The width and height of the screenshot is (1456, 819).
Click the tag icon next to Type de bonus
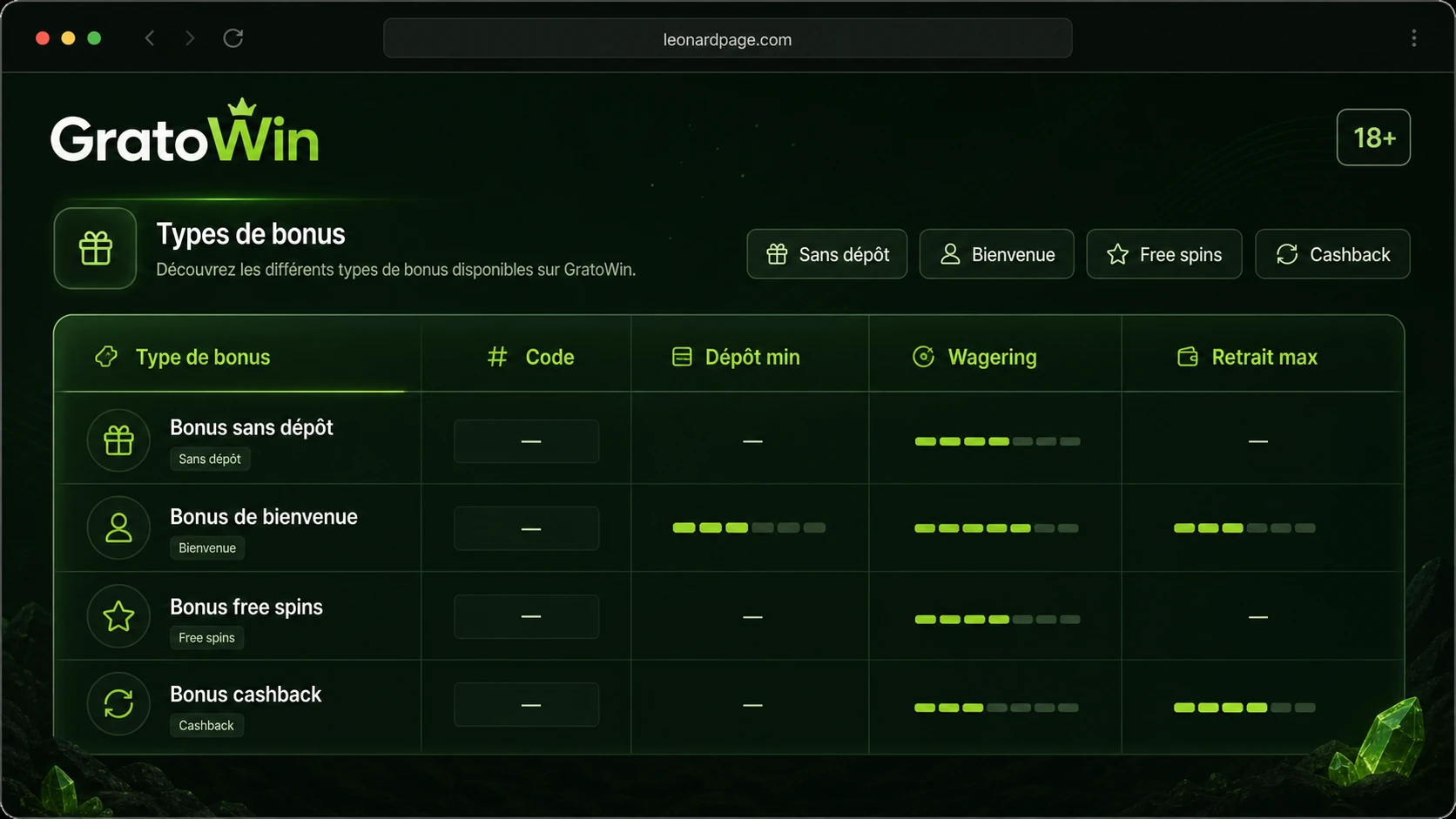(x=106, y=357)
